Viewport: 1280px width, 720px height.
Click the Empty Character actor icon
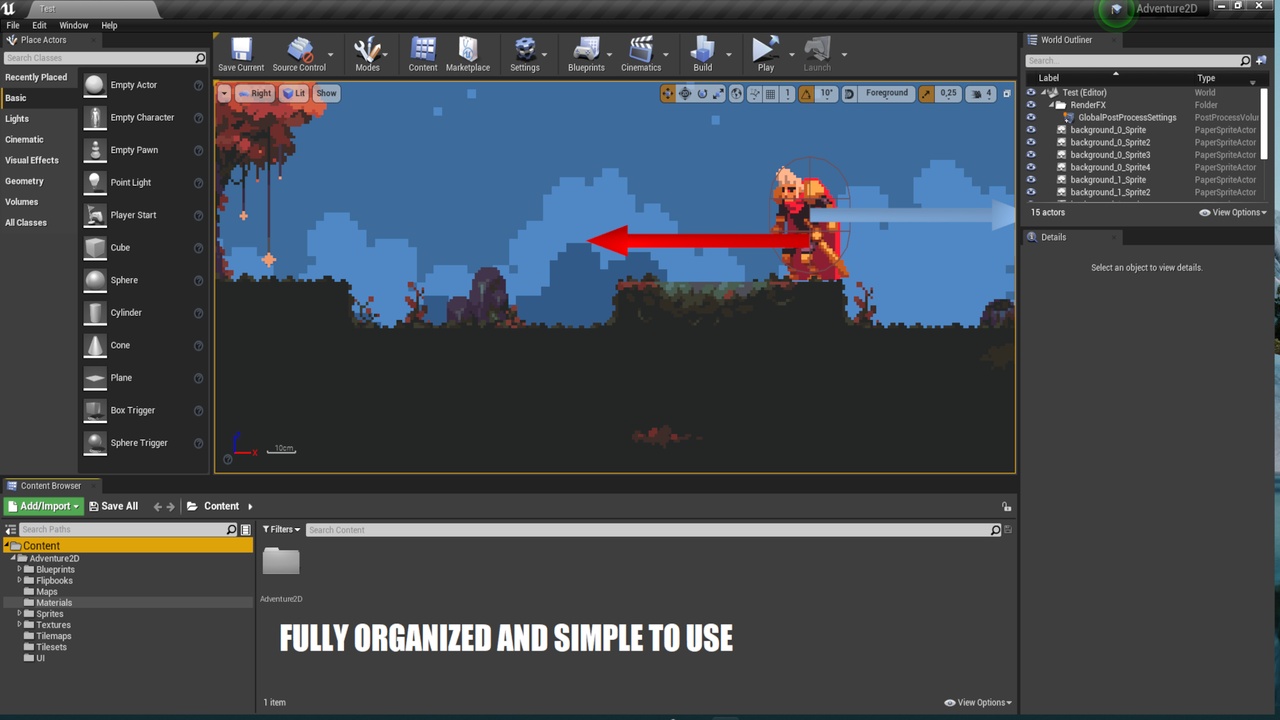[x=95, y=118]
